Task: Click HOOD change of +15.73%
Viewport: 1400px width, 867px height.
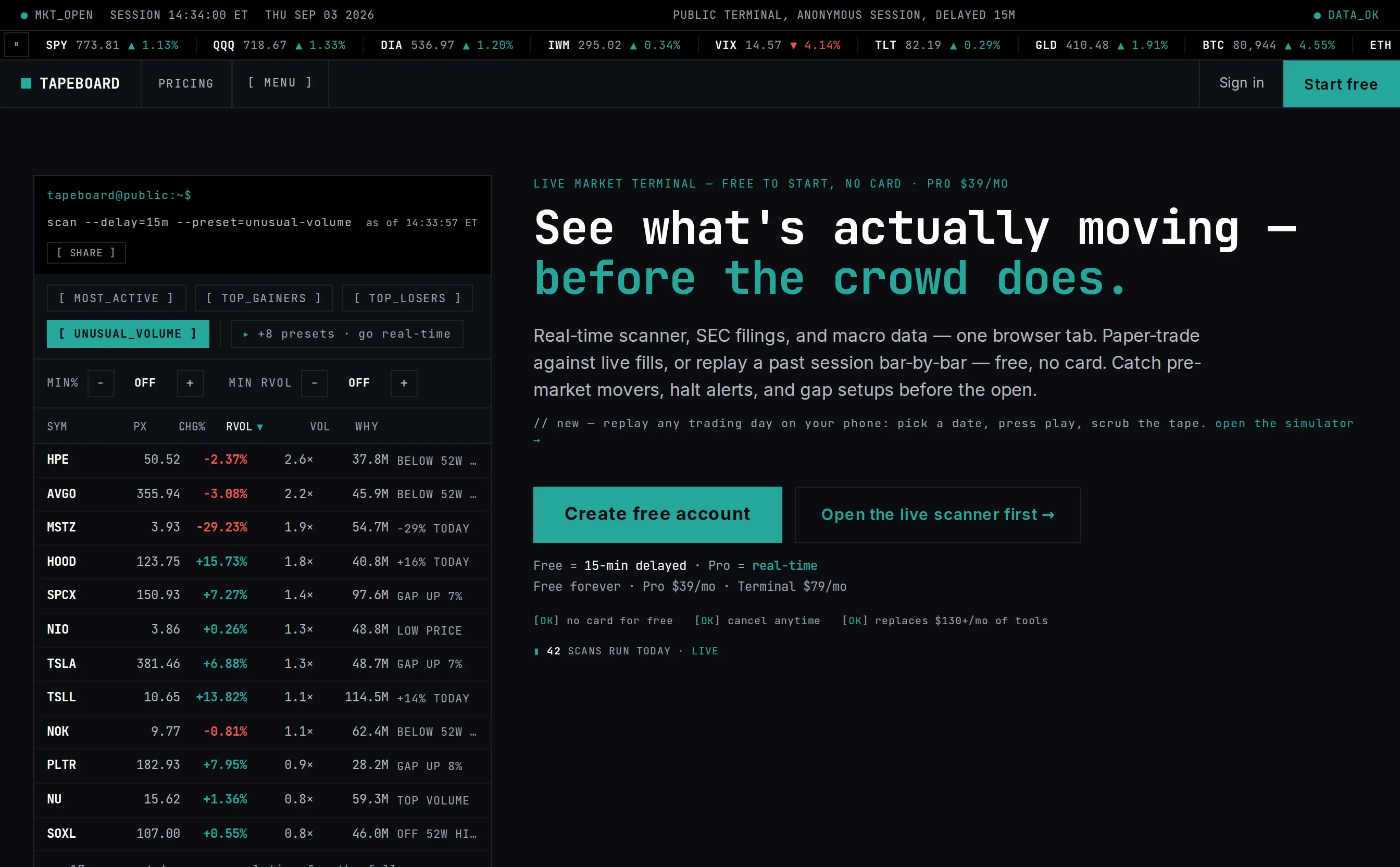Action: pos(222,562)
